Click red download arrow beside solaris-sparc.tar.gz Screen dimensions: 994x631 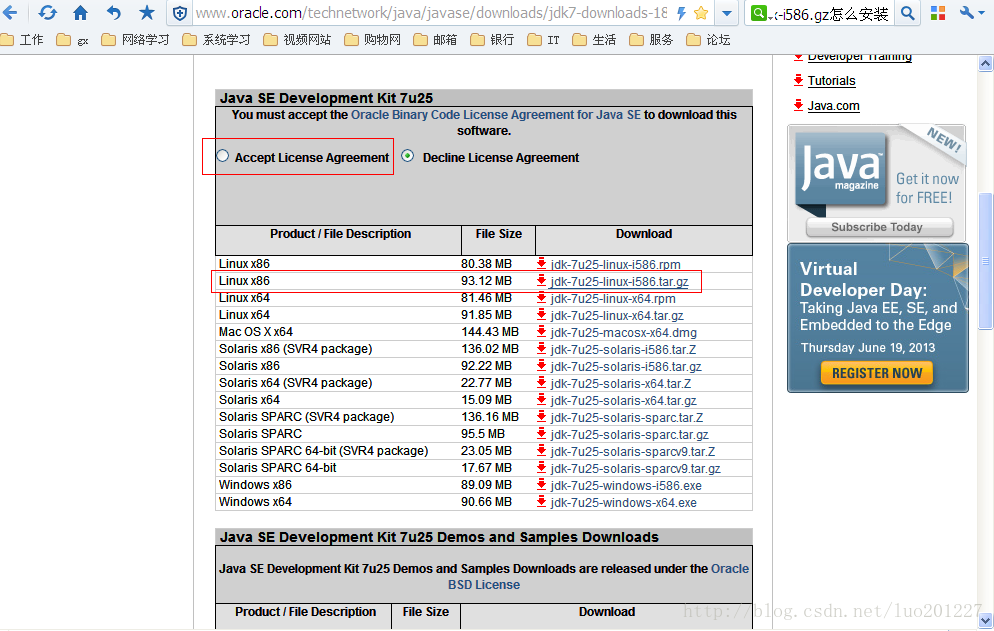(x=541, y=434)
